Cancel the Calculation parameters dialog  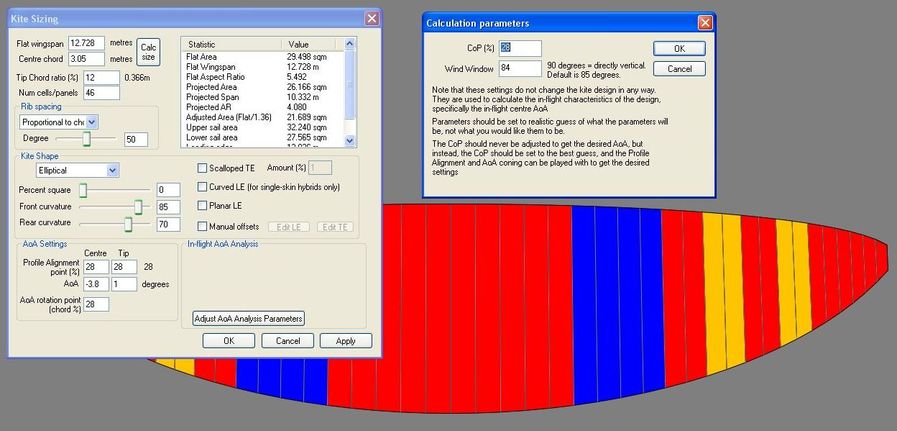coord(678,68)
